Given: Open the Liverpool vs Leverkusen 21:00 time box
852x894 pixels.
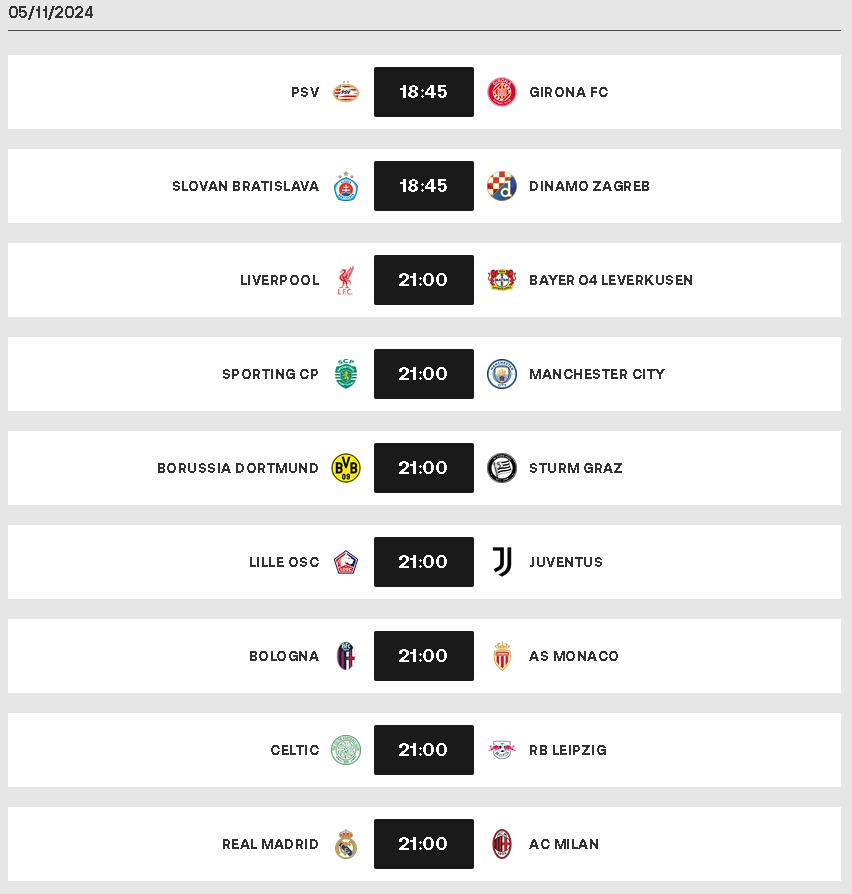Looking at the screenshot, I should point(424,280).
